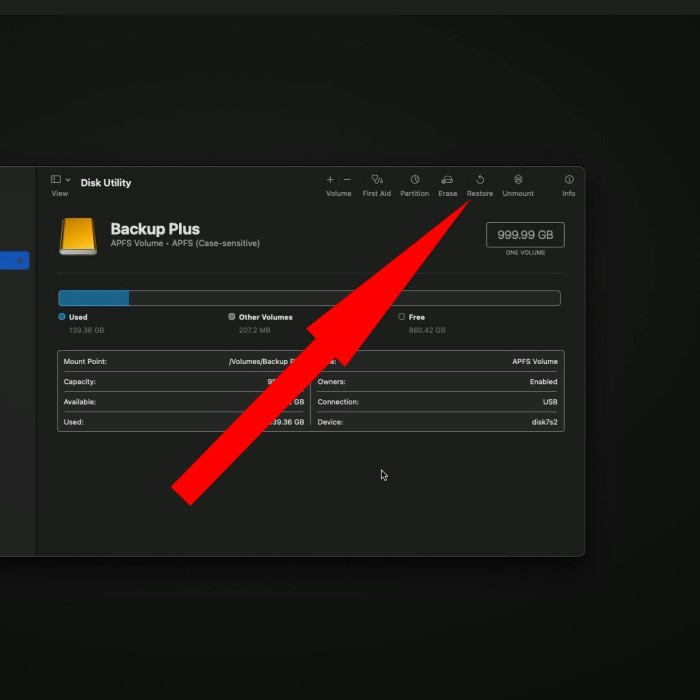Image resolution: width=700 pixels, height=700 pixels.
Task: Open the View dropdown chevron
Action: [68, 179]
